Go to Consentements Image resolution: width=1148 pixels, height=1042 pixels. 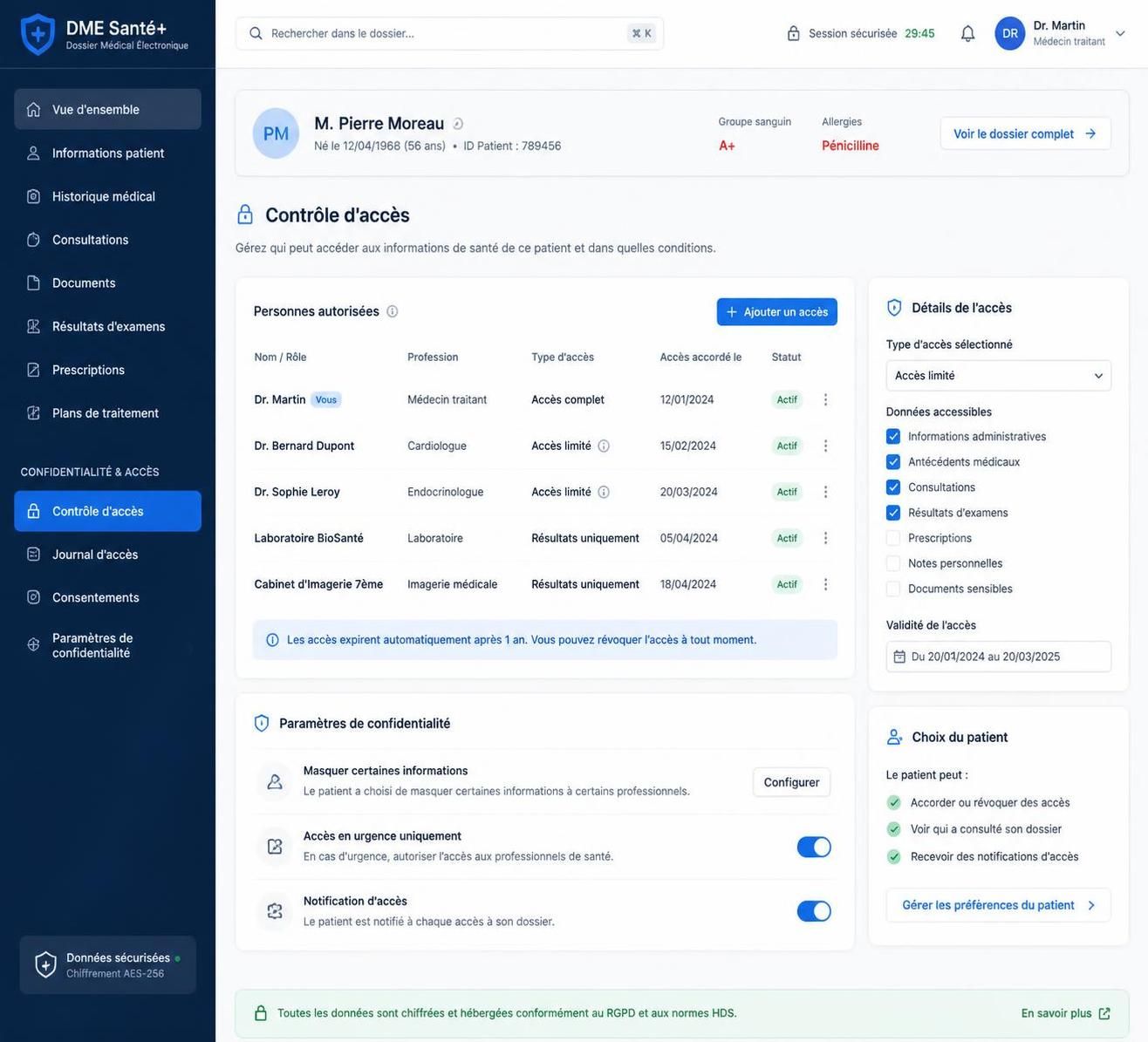[107, 597]
